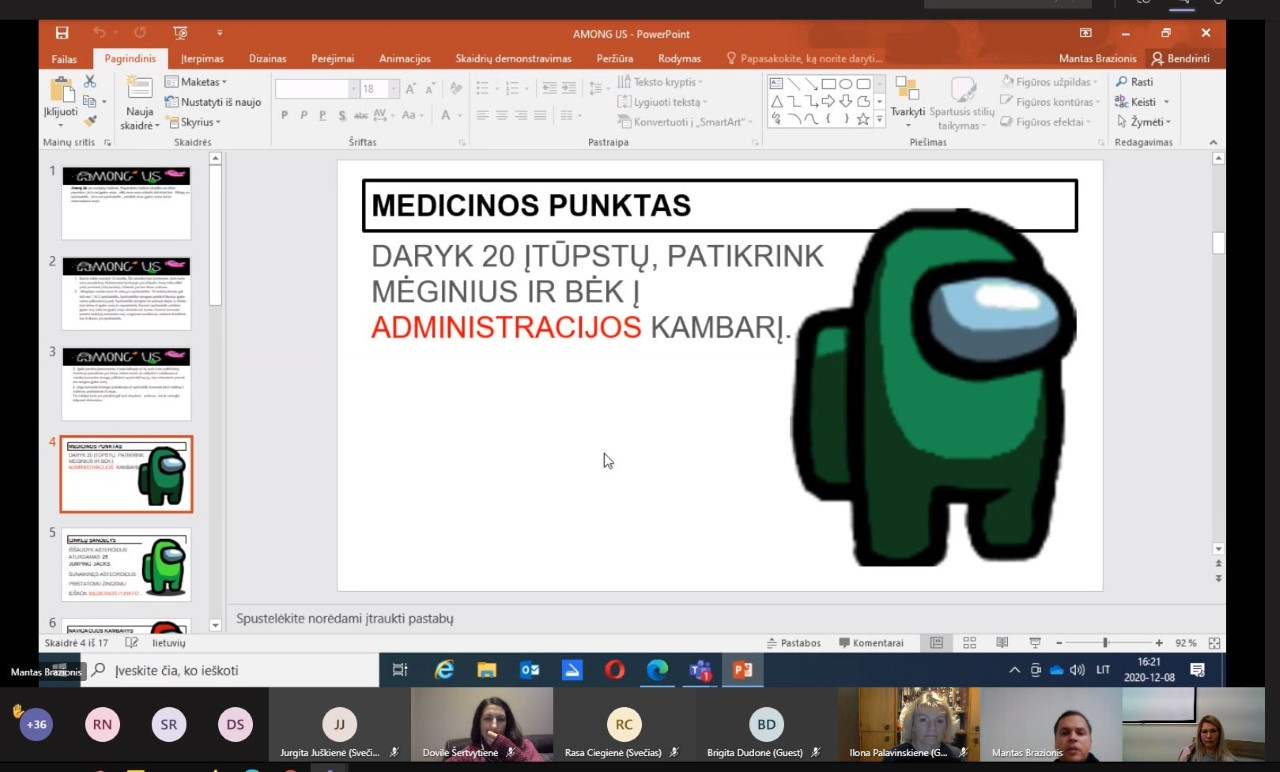Start slideshow from the status bar
This screenshot has height=772, width=1280.
[1035, 643]
